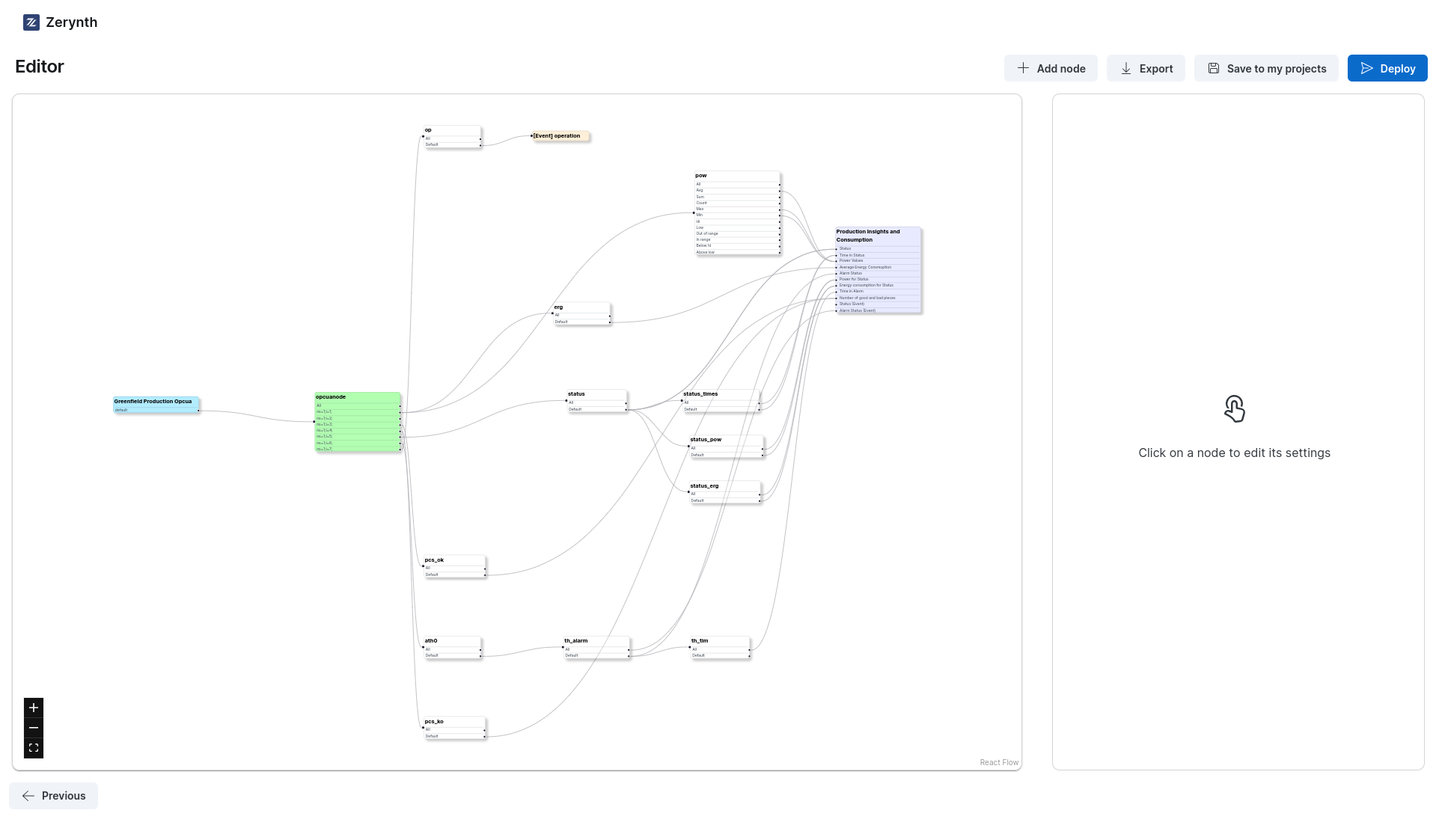This screenshot has width=1436, height=840.
Task: Open the React Flow attribution link
Action: coord(999,762)
